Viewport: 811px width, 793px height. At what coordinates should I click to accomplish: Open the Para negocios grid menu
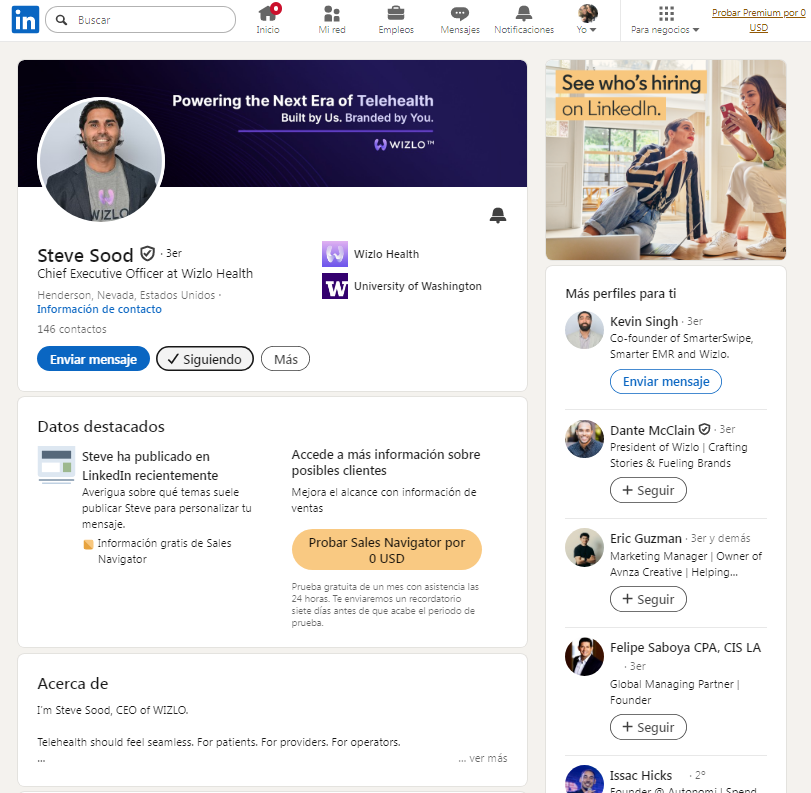(x=665, y=19)
